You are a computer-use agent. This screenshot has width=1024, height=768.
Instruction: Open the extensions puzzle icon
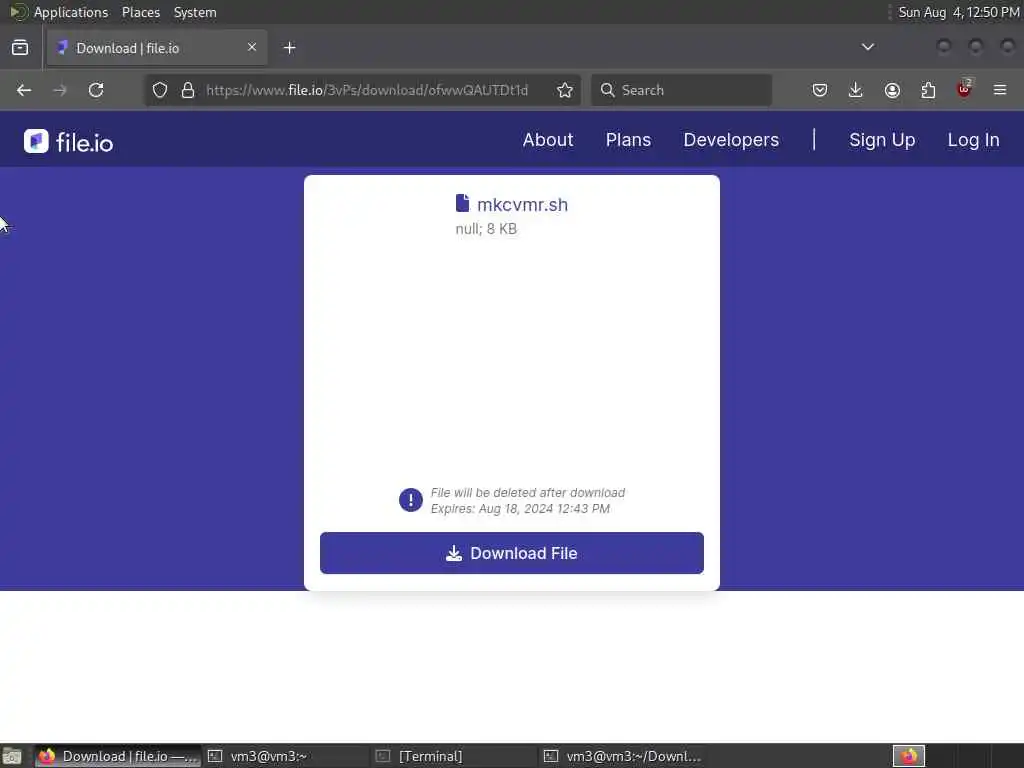(928, 90)
